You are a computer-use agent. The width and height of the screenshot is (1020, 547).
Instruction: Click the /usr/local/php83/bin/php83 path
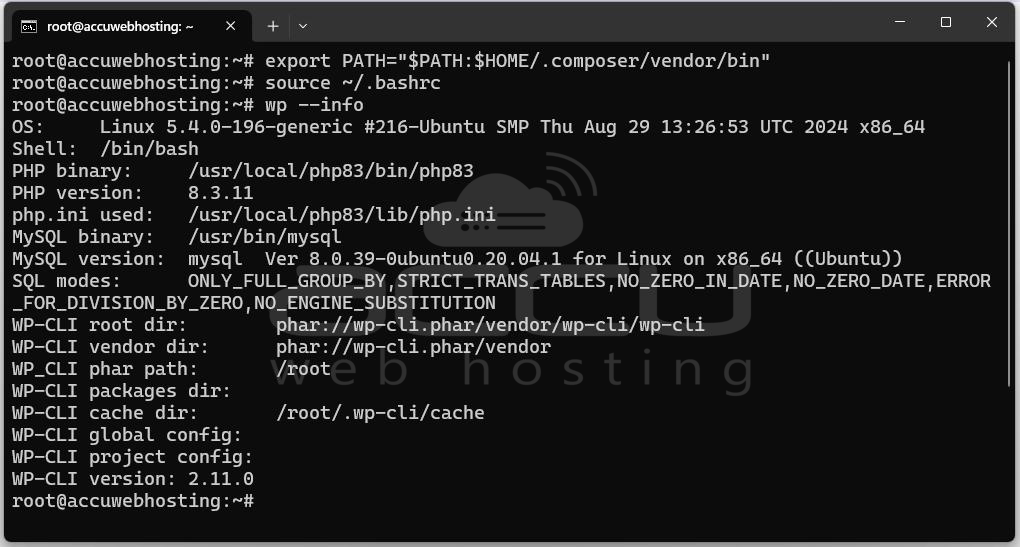click(x=330, y=171)
